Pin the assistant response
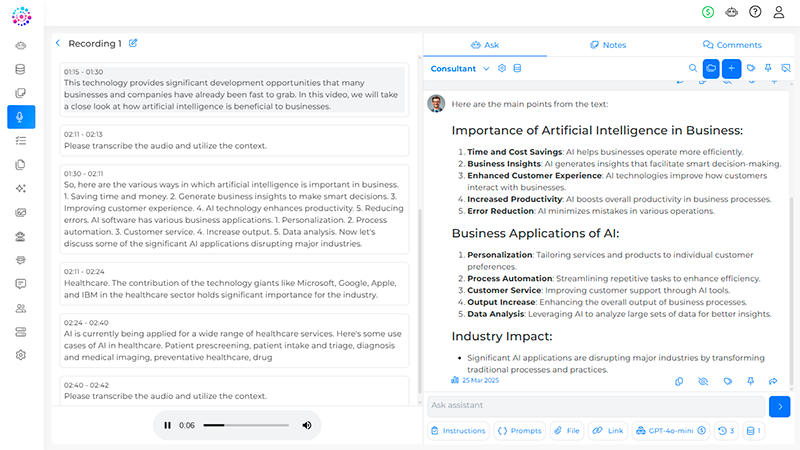Image resolution: width=800 pixels, height=450 pixels. tap(751, 381)
